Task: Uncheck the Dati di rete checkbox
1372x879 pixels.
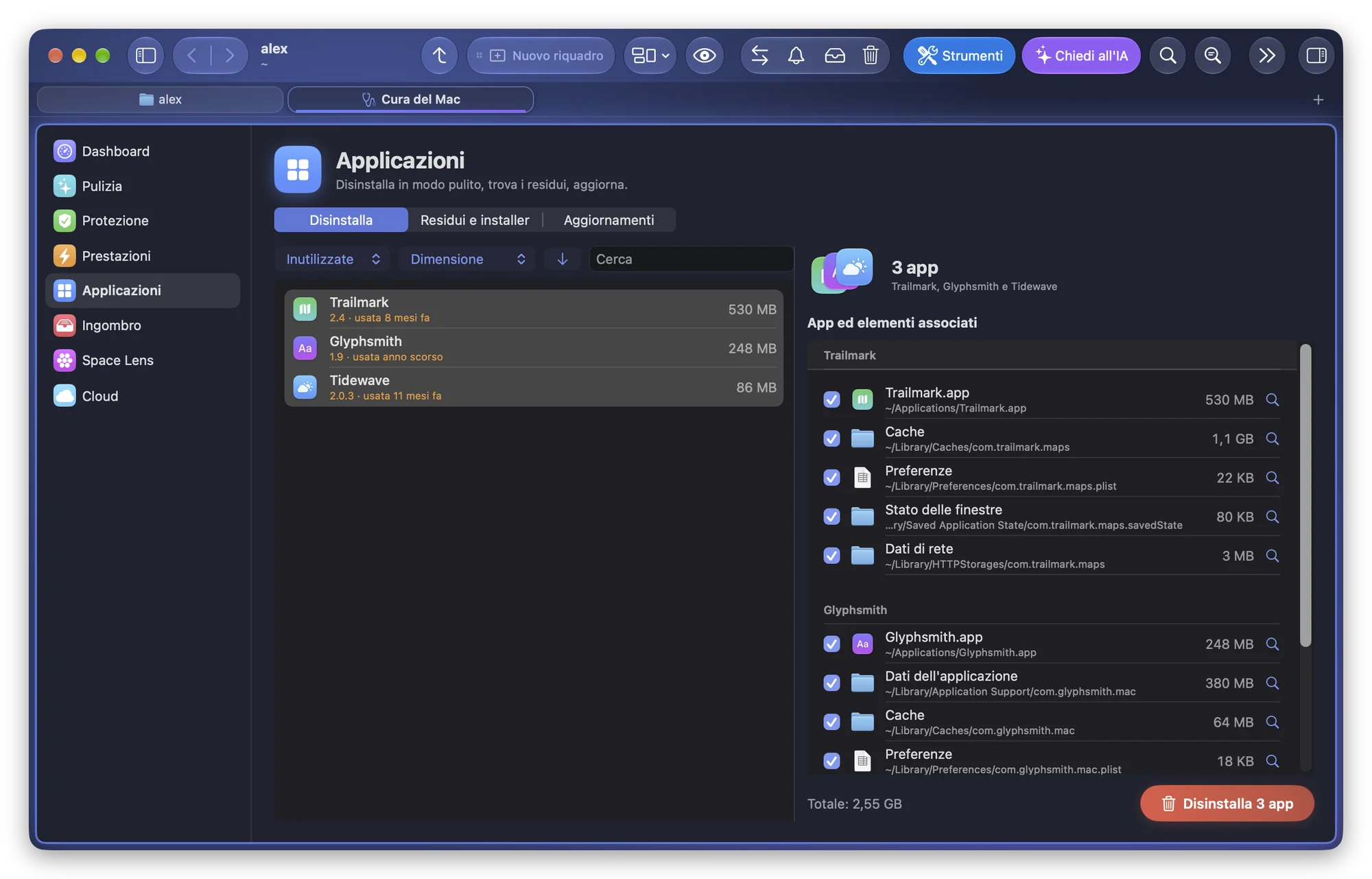Action: point(831,555)
